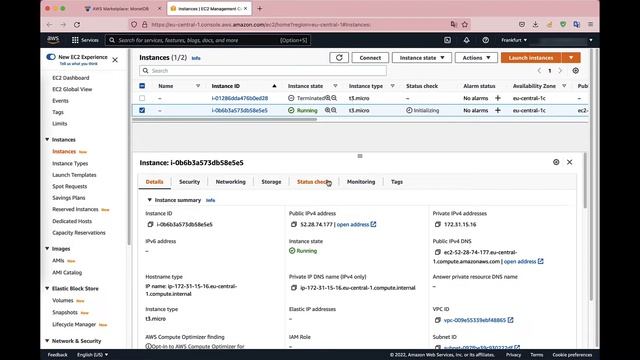The width and height of the screenshot is (640, 360).
Task: Collapse the Instance summary section
Action: (149, 200)
